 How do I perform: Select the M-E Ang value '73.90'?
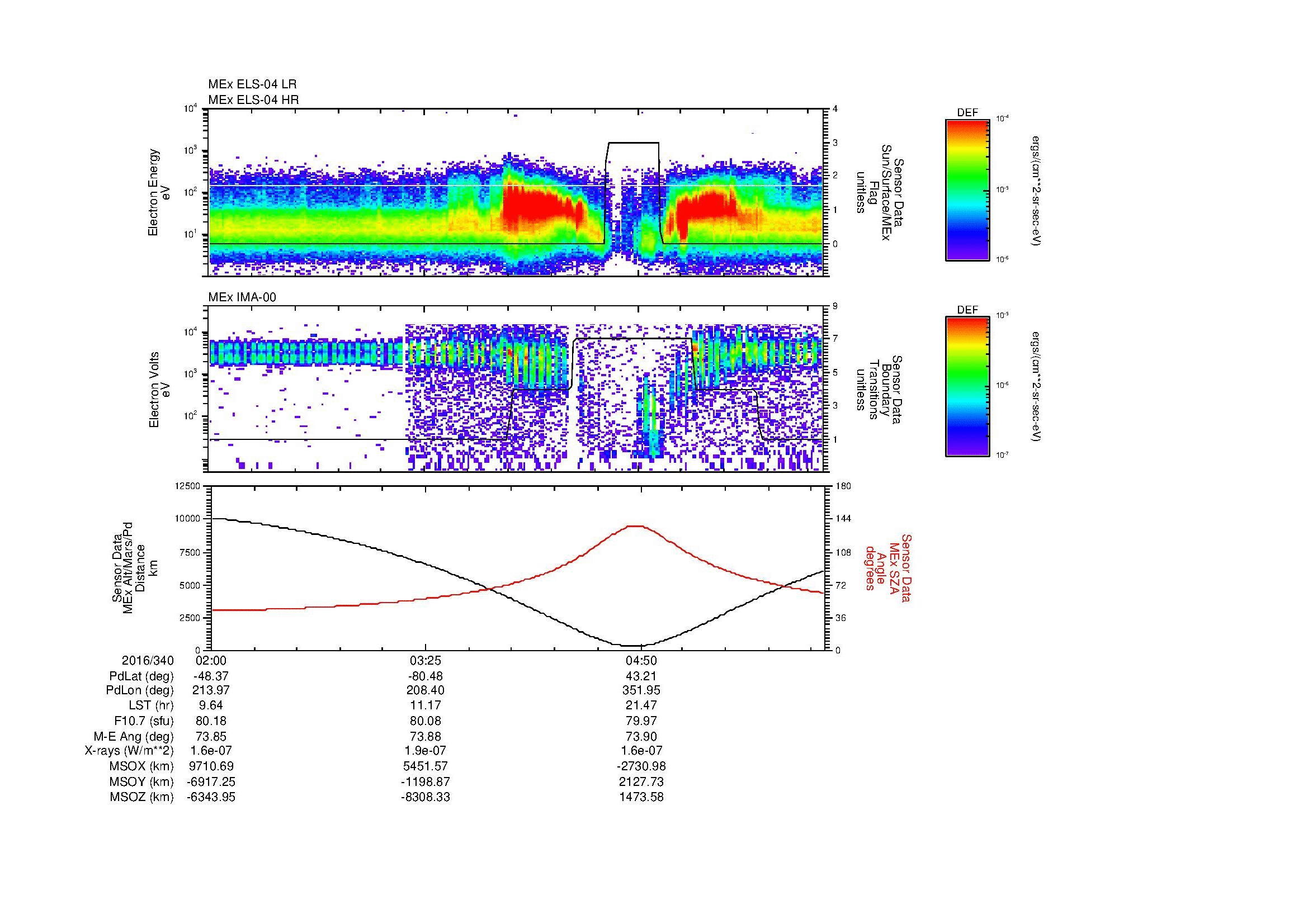(x=641, y=737)
